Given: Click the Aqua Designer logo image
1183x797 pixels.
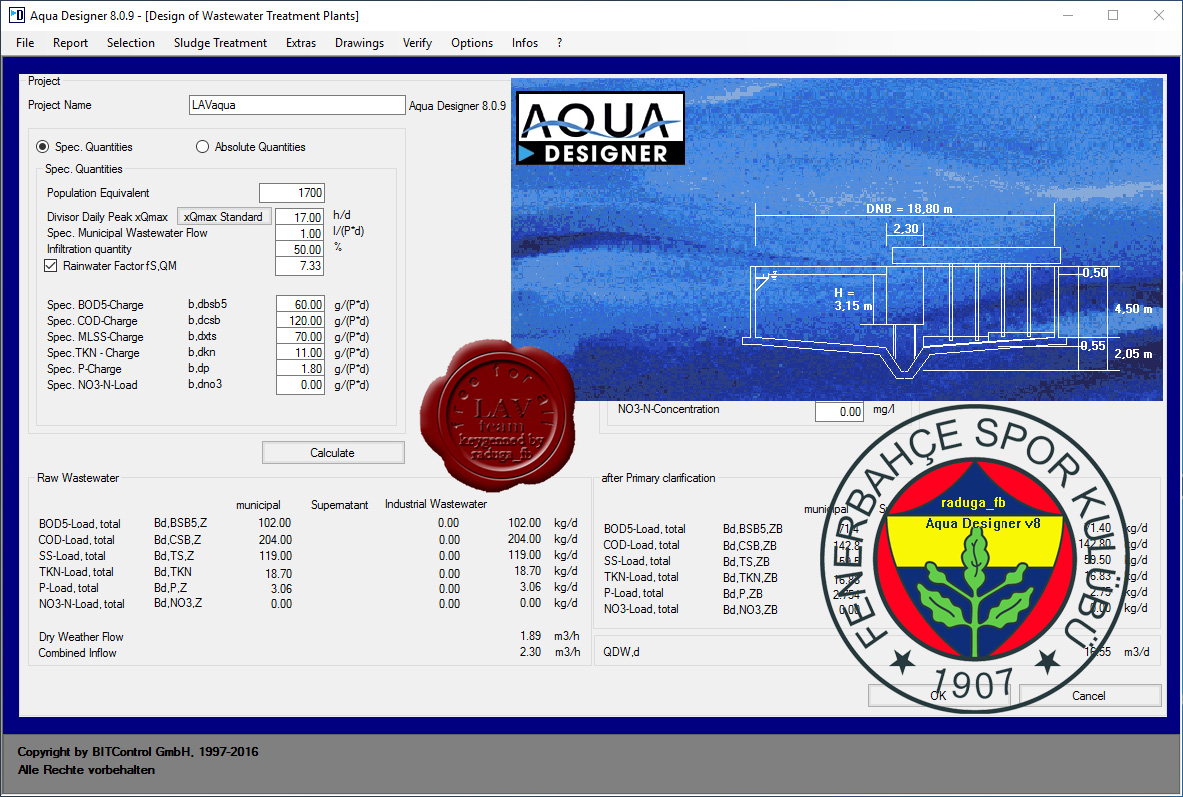Looking at the screenshot, I should pyautogui.click(x=601, y=128).
